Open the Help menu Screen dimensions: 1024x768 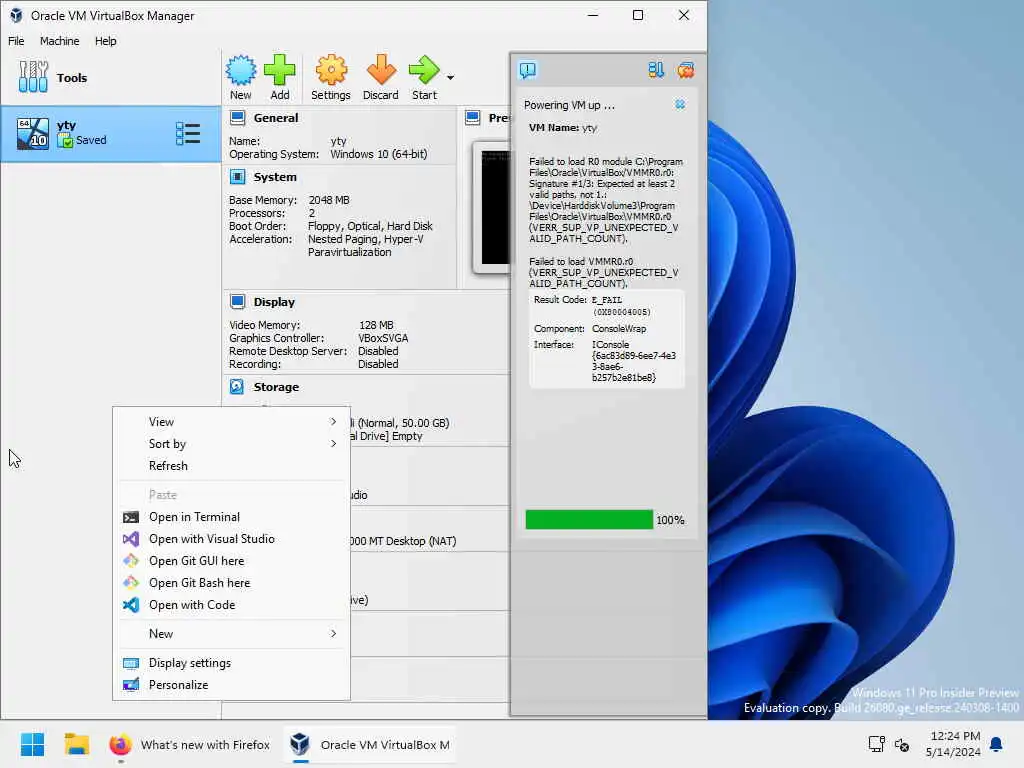105,41
